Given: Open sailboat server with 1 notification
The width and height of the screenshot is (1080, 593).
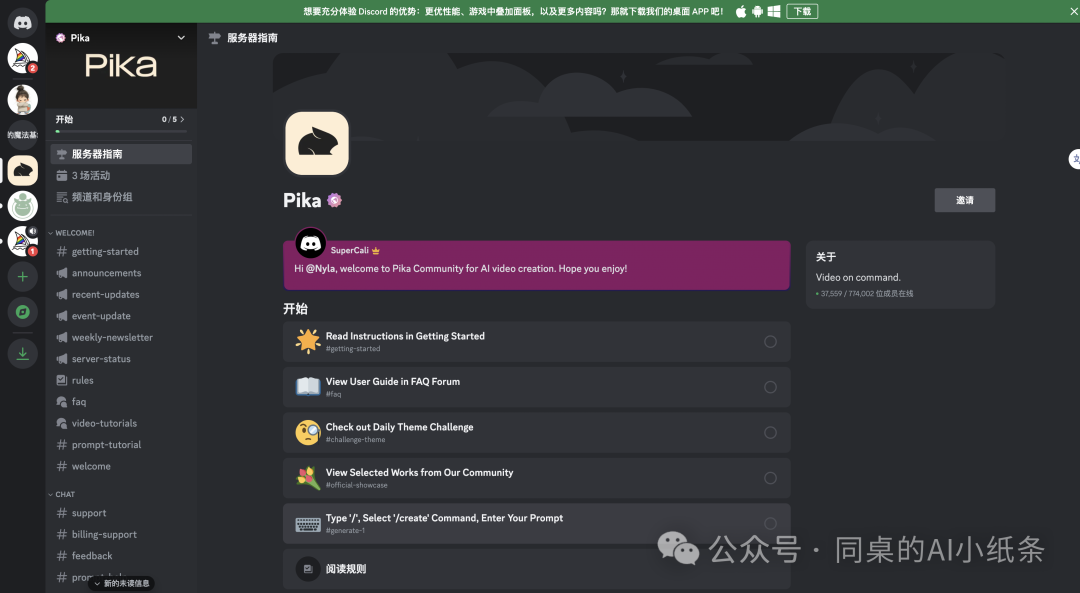Looking at the screenshot, I should [x=23, y=241].
